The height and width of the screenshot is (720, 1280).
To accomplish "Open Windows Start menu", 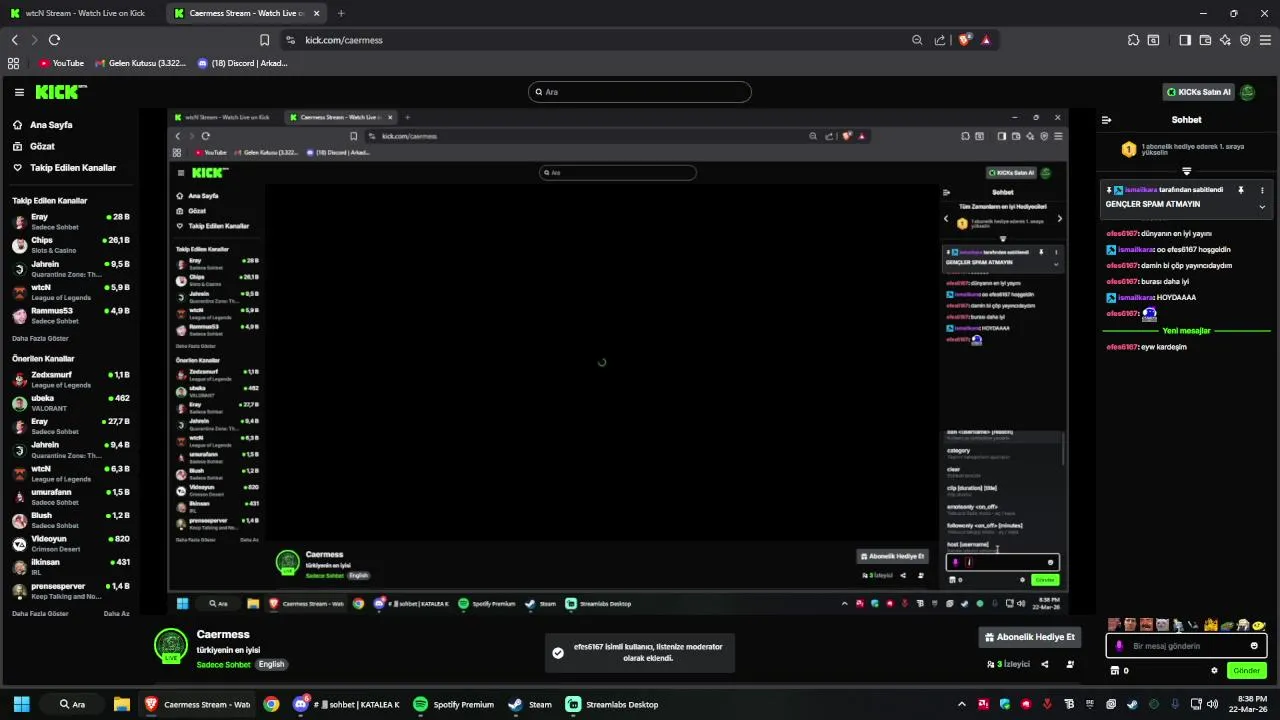I will tap(21, 704).
